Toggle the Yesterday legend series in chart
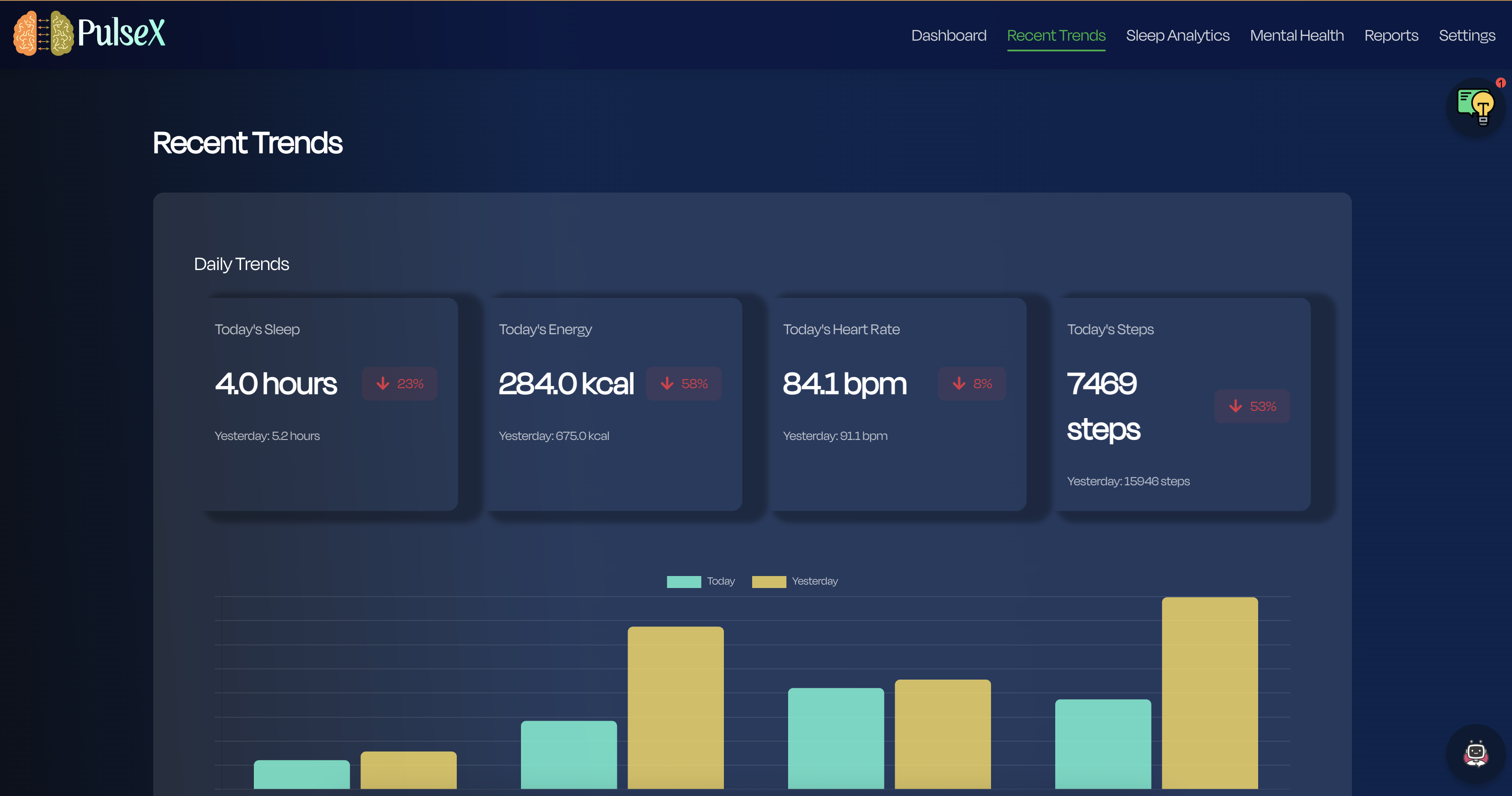This screenshot has height=796, width=1512. [795, 581]
